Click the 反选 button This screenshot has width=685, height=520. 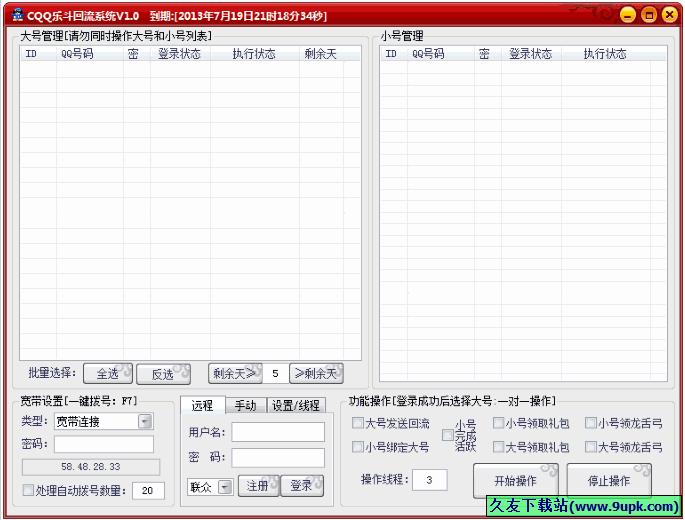(x=163, y=374)
